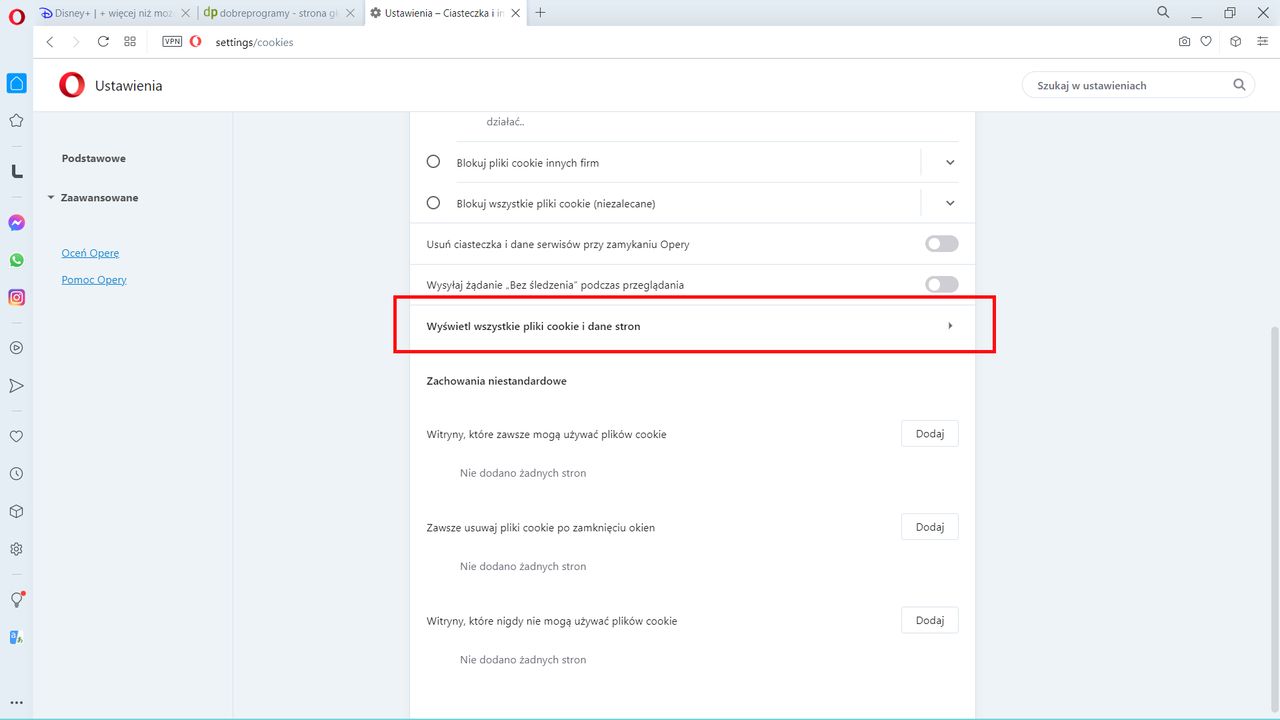The image size is (1280, 720).
Task: Click the lightbulb tips icon in sidebar
Action: point(16,599)
